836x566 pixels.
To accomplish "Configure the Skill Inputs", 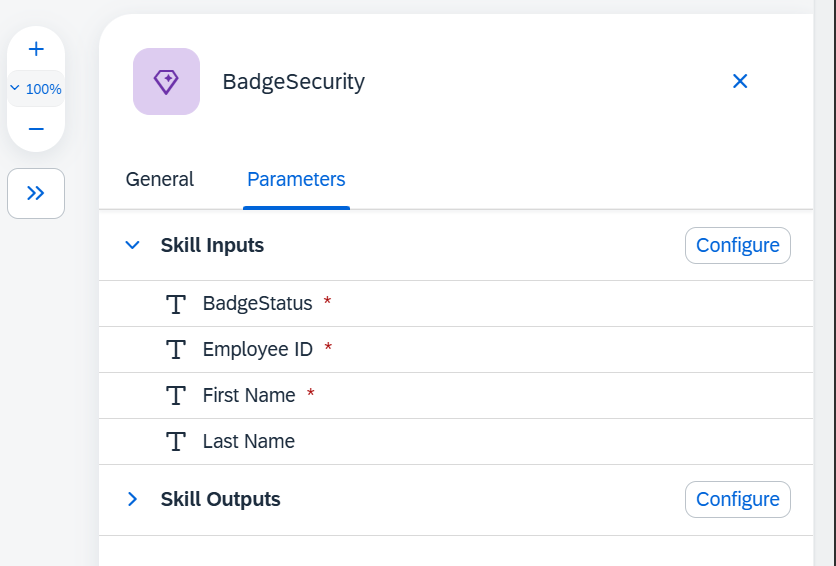I will (x=737, y=246).
